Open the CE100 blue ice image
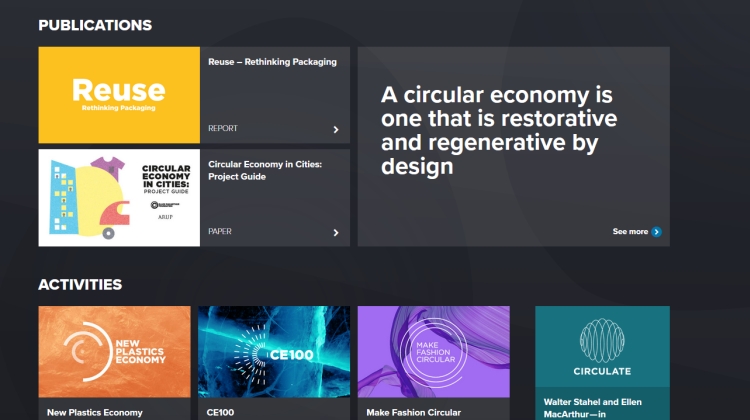This screenshot has height=420, width=750. 274,352
